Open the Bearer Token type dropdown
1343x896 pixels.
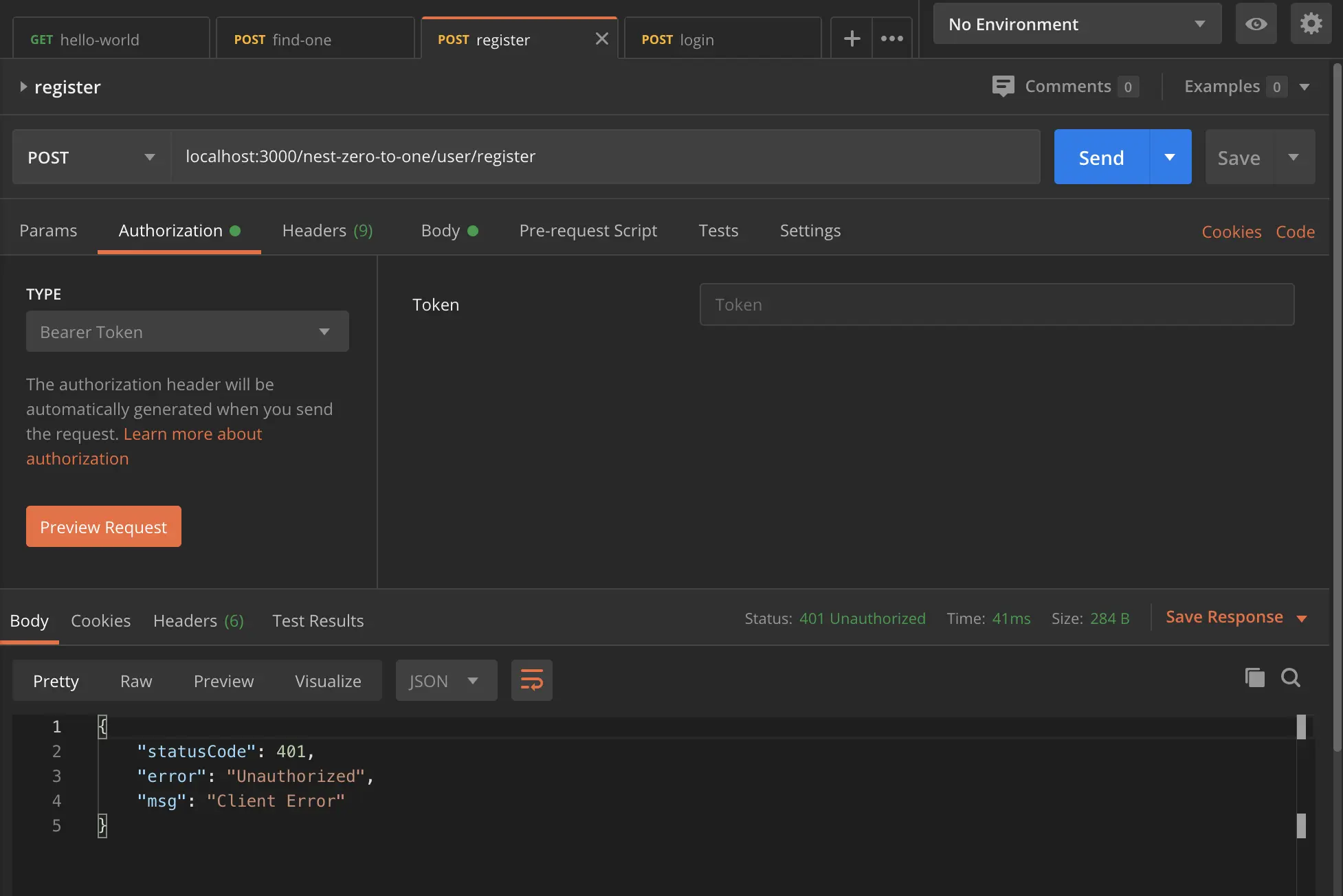click(x=187, y=332)
